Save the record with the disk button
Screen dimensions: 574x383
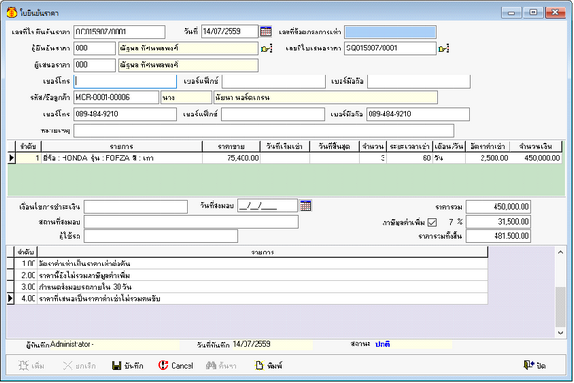coord(128,365)
